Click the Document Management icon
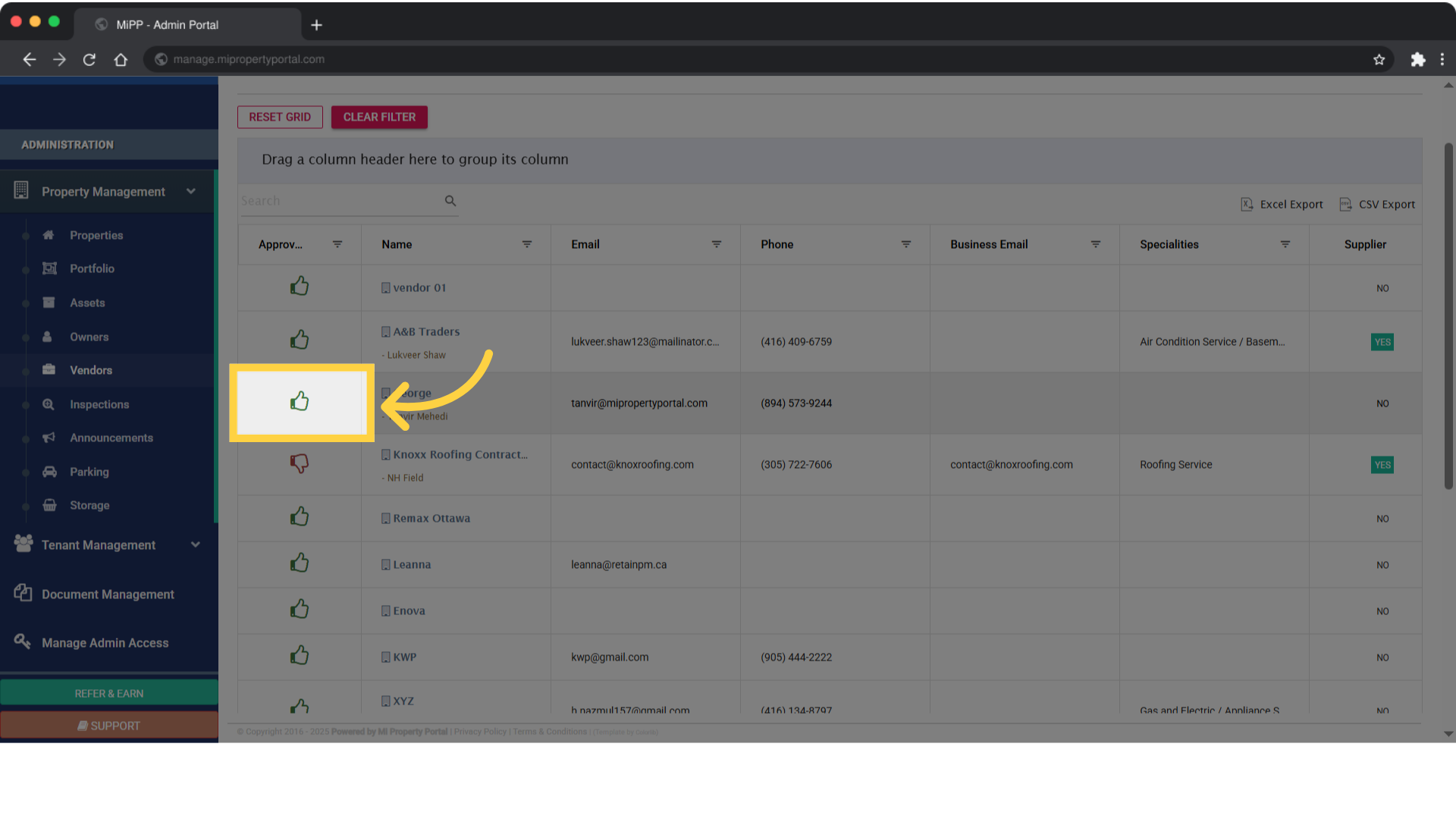The width and height of the screenshot is (1456, 819). click(x=23, y=593)
